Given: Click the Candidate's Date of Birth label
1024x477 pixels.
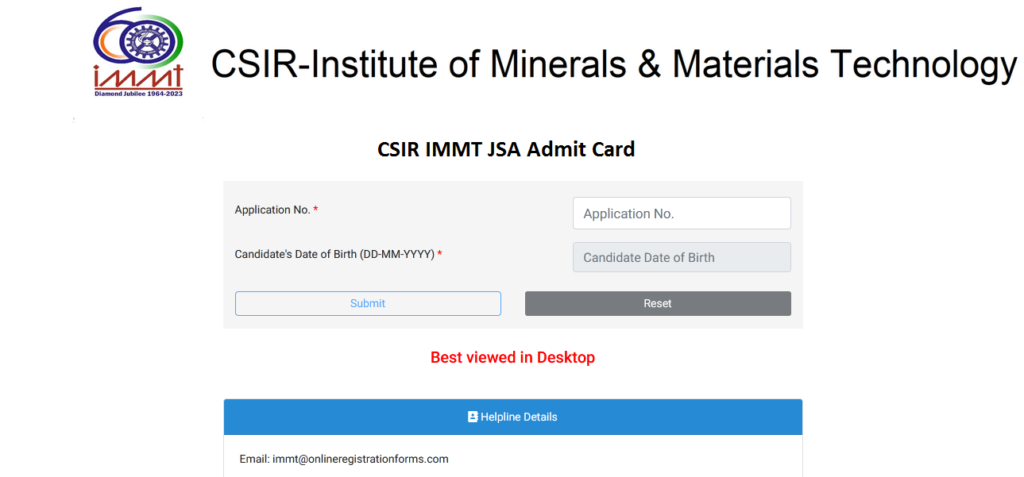Looking at the screenshot, I should [x=338, y=254].
